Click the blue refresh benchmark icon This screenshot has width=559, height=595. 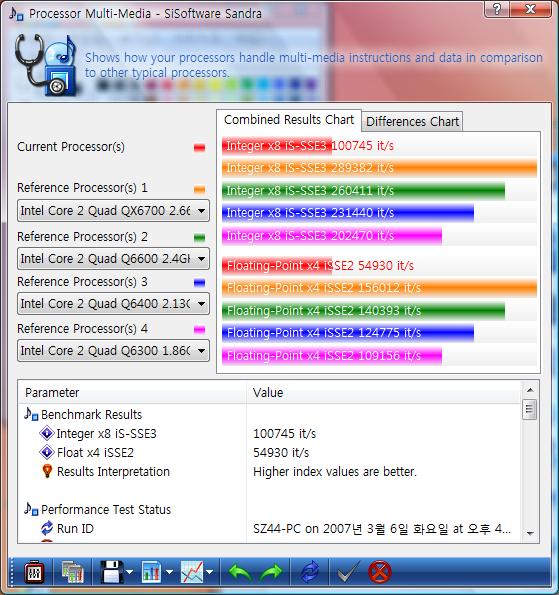[x=310, y=572]
